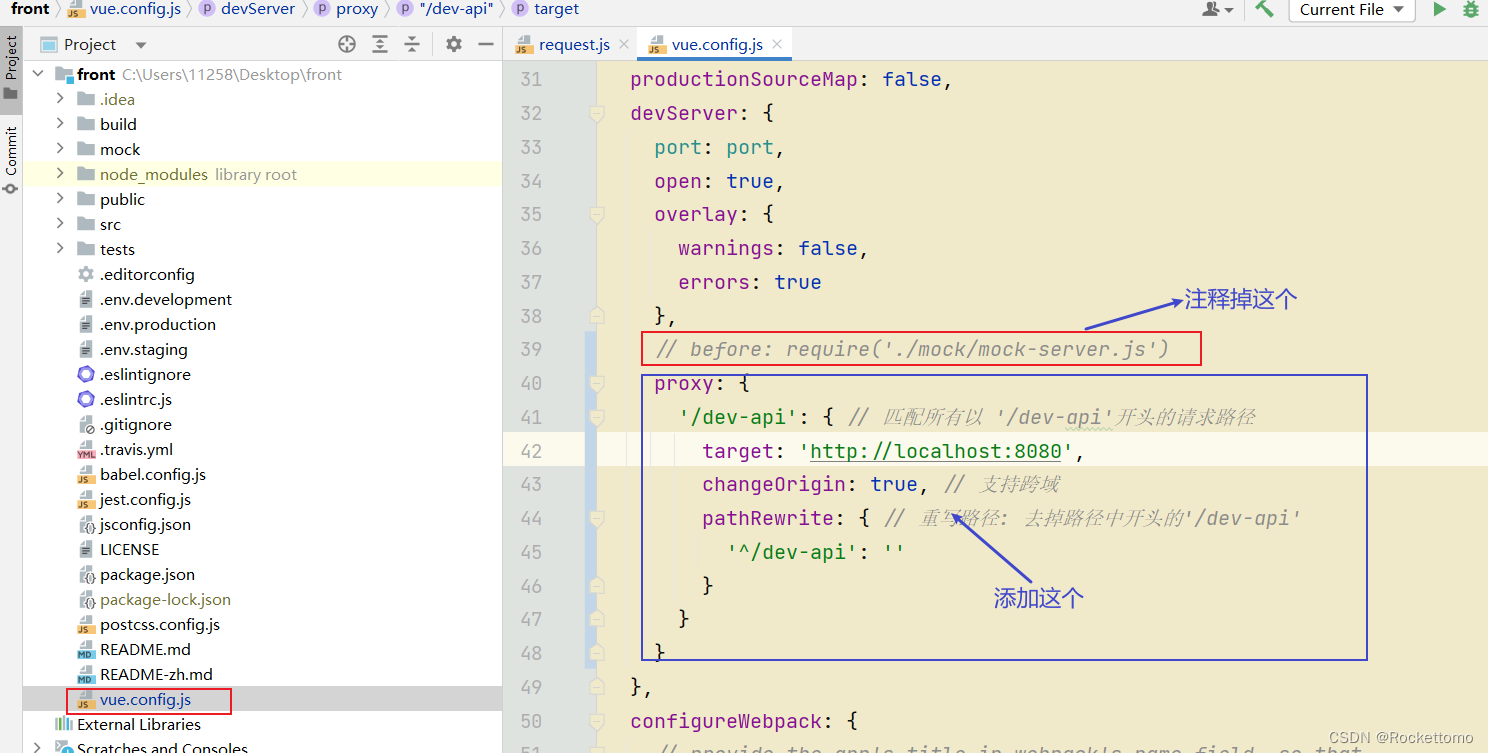Screen dimensions: 1488x753
Task: Expand the .idea folder
Action: [x=60, y=99]
